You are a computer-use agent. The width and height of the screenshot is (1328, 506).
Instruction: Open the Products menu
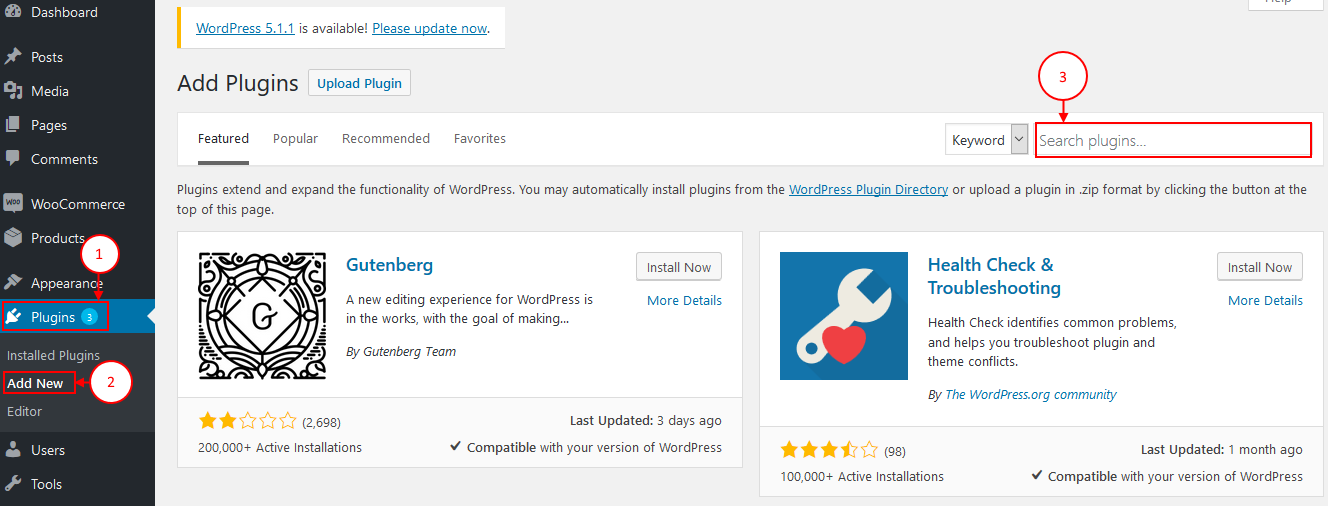pos(57,238)
